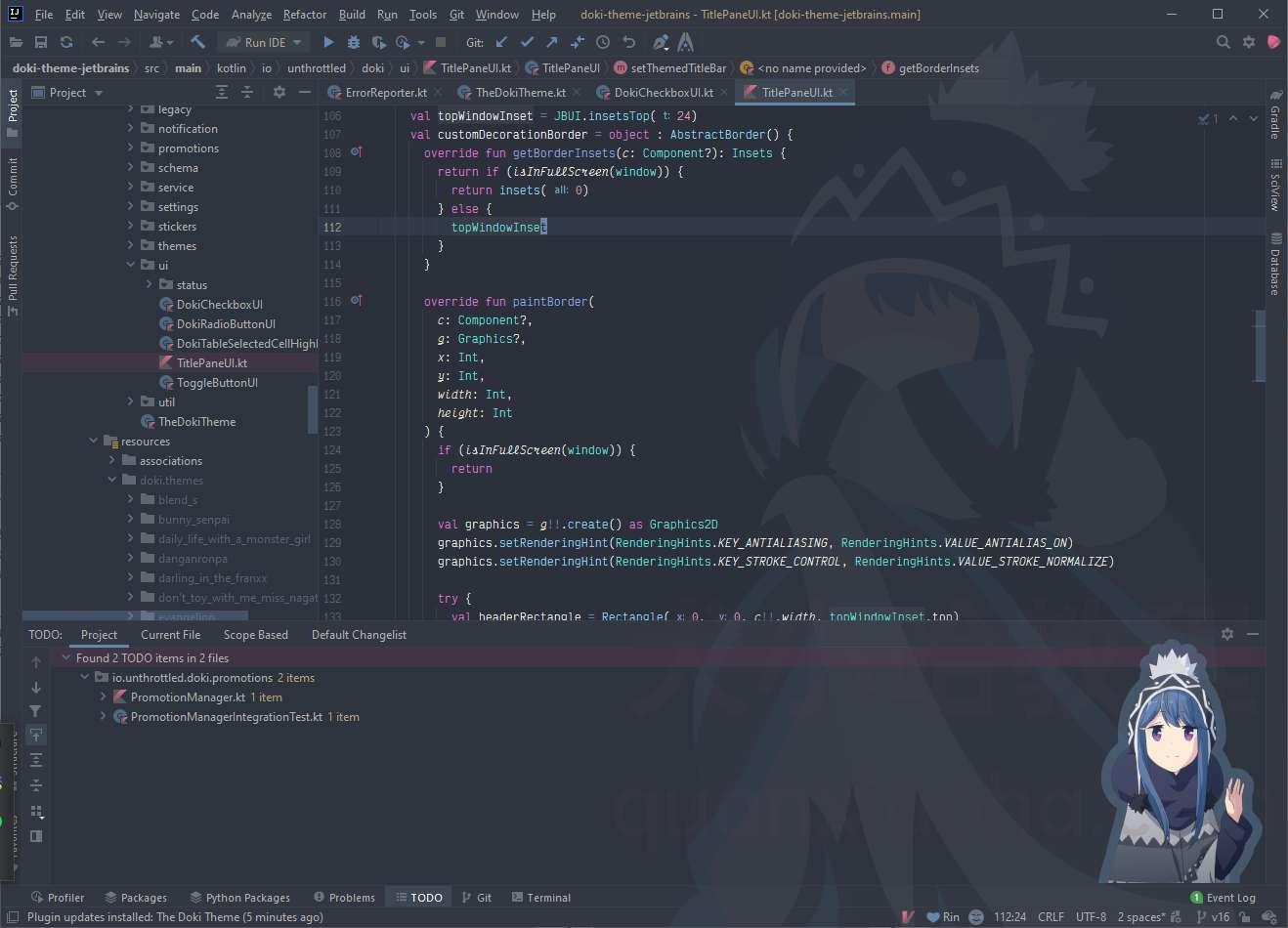Open DokiRadioButtonUI file in tree
1288x928 pixels.
(x=226, y=324)
